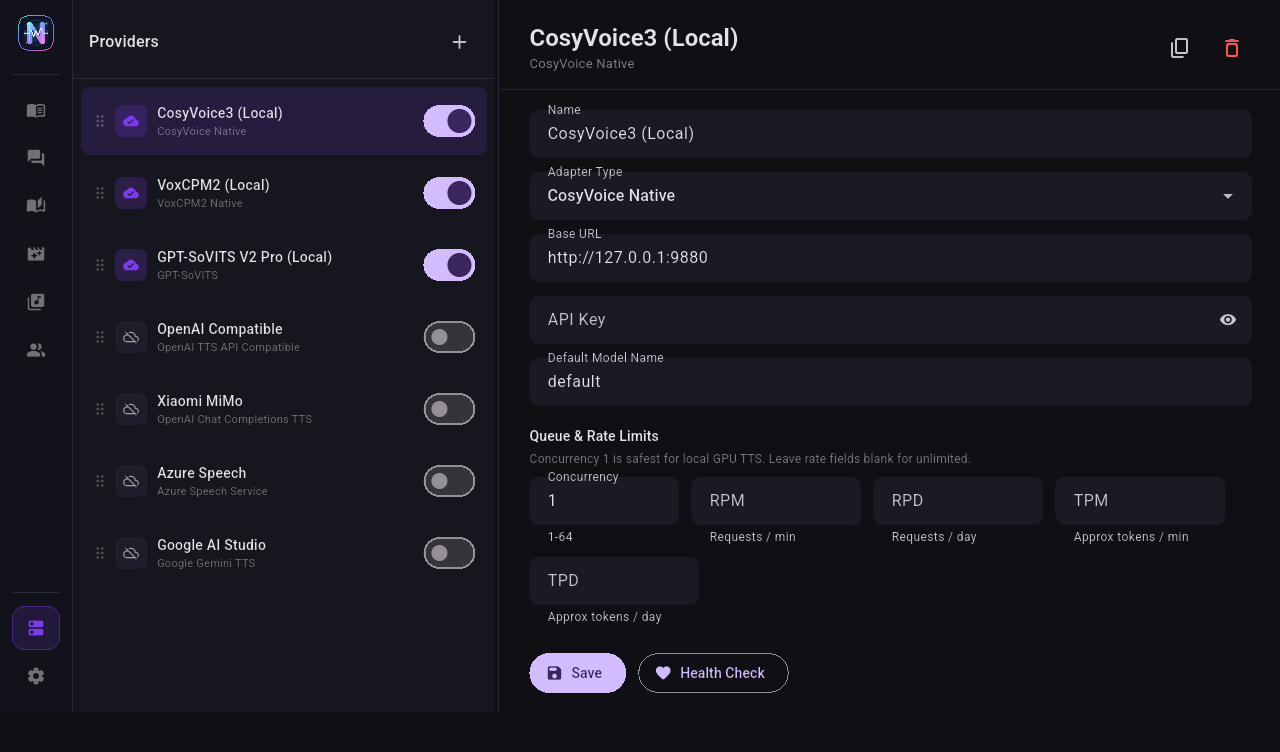The height and width of the screenshot is (752, 1280).
Task: Click the cloud-off icon beside Azure Speech
Action: pyautogui.click(x=131, y=481)
